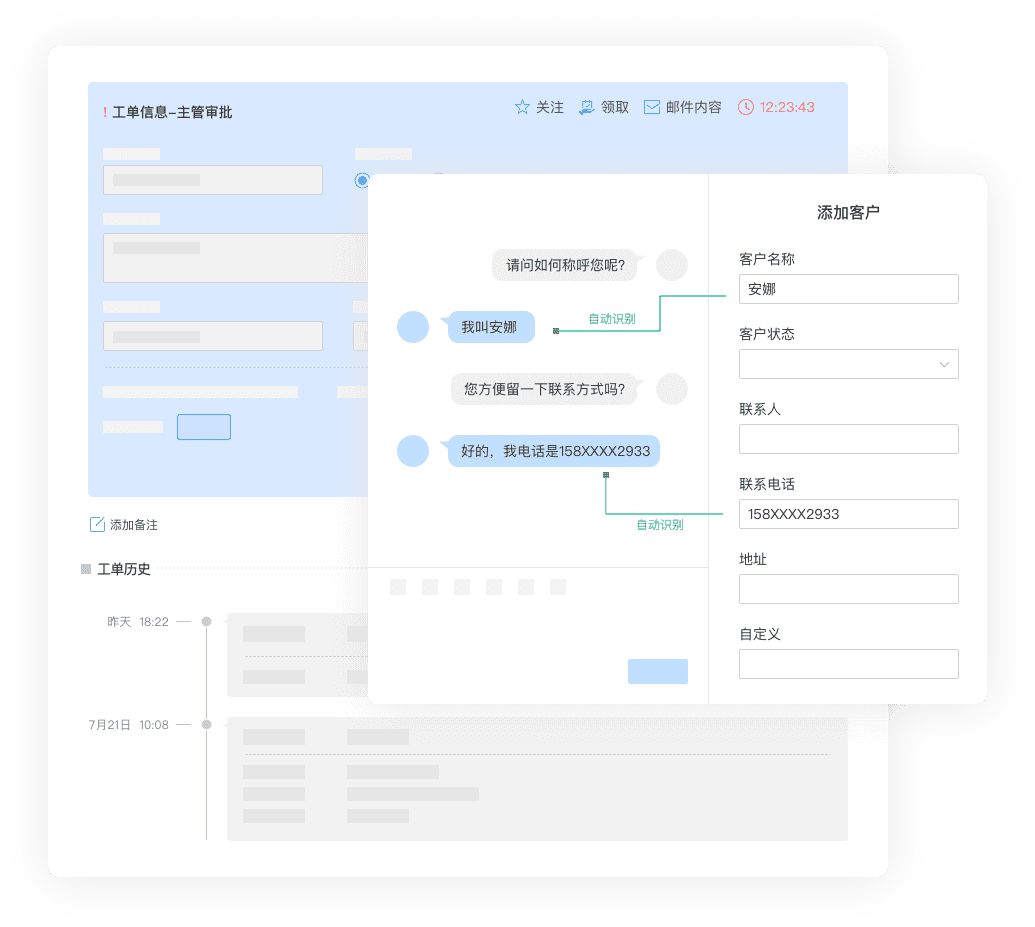Image resolution: width=1035 pixels, height=927 pixels.
Task: Click the blue customer avatar beside 我叫安娜
Action: [413, 327]
